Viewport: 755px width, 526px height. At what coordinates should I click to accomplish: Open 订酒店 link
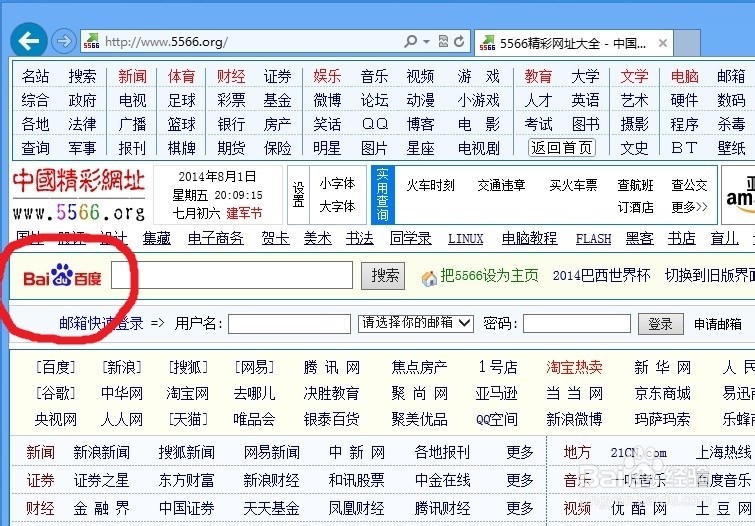tap(636, 207)
